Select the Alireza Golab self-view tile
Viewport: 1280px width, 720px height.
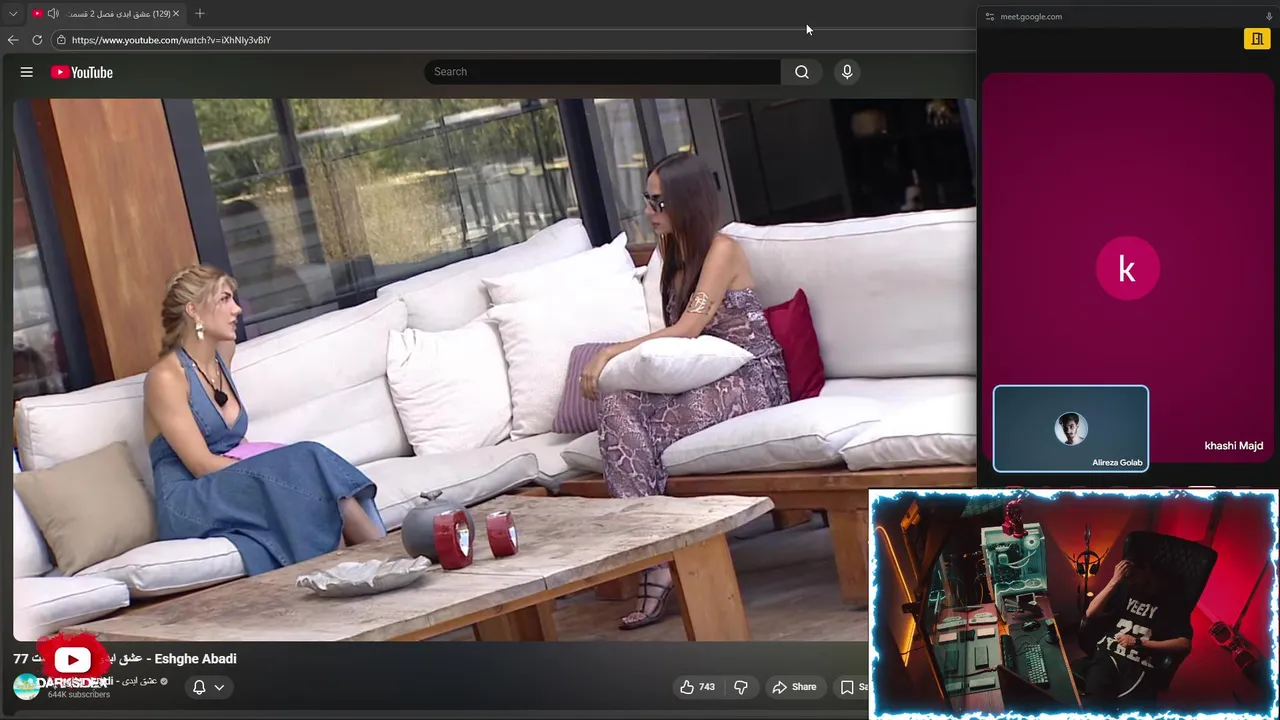[1071, 428]
